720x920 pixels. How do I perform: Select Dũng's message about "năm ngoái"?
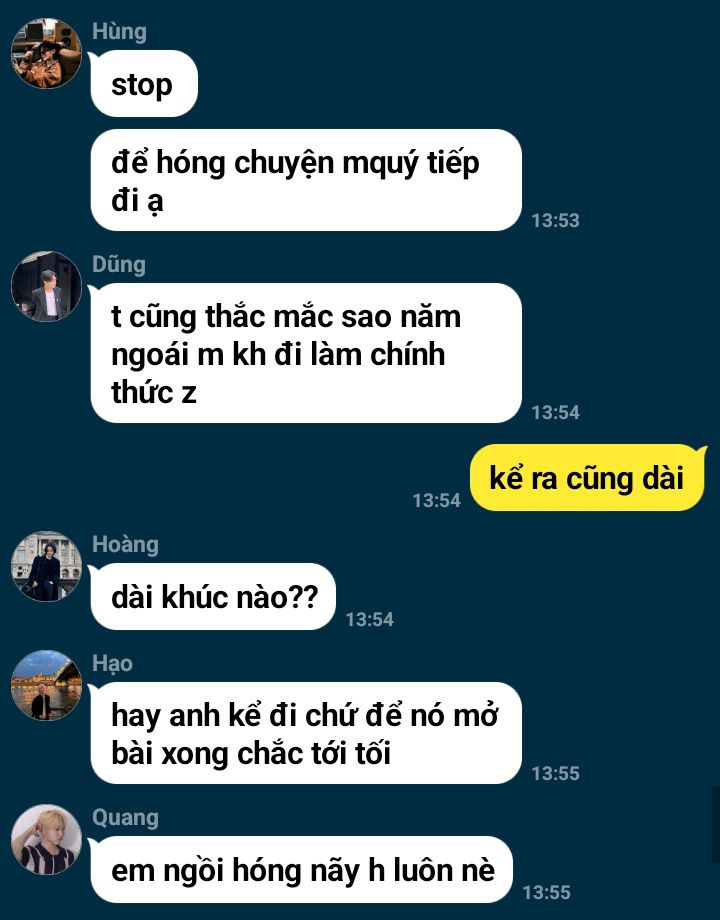[x=306, y=353]
